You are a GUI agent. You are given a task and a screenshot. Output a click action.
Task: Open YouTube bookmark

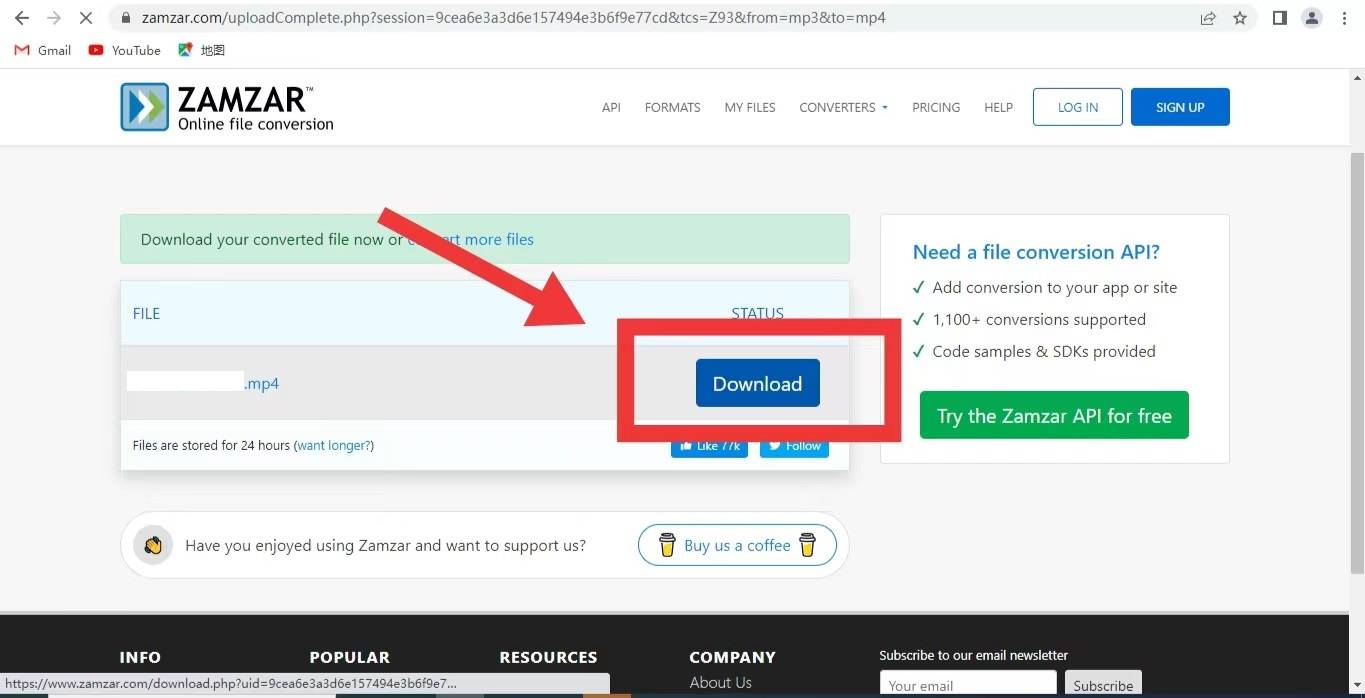[x=124, y=50]
